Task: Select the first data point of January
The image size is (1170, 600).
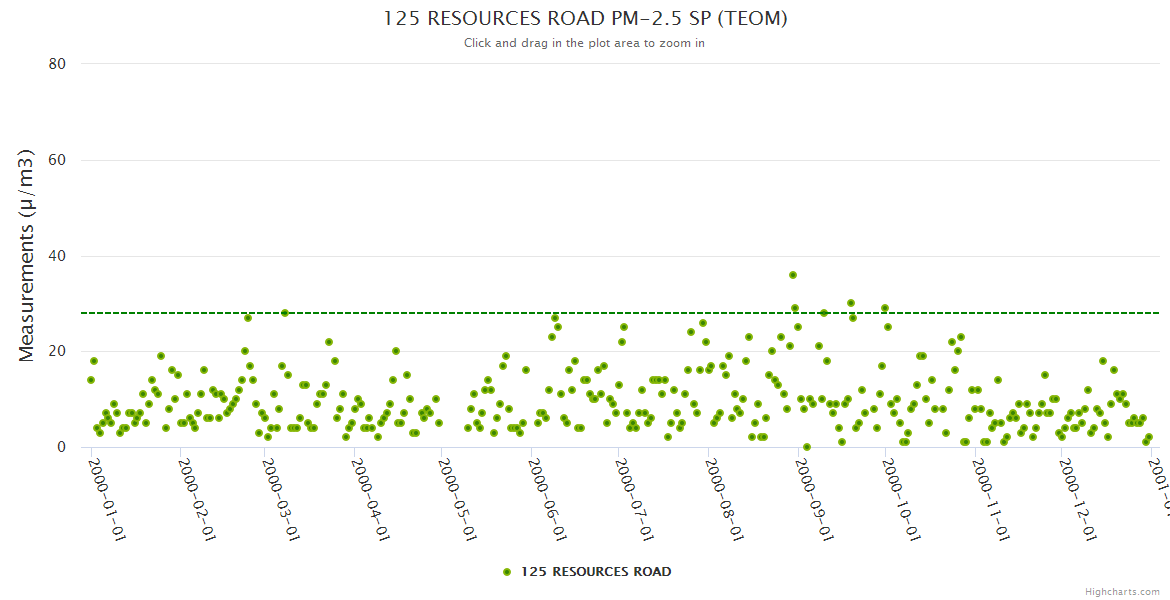Action: click(x=91, y=380)
